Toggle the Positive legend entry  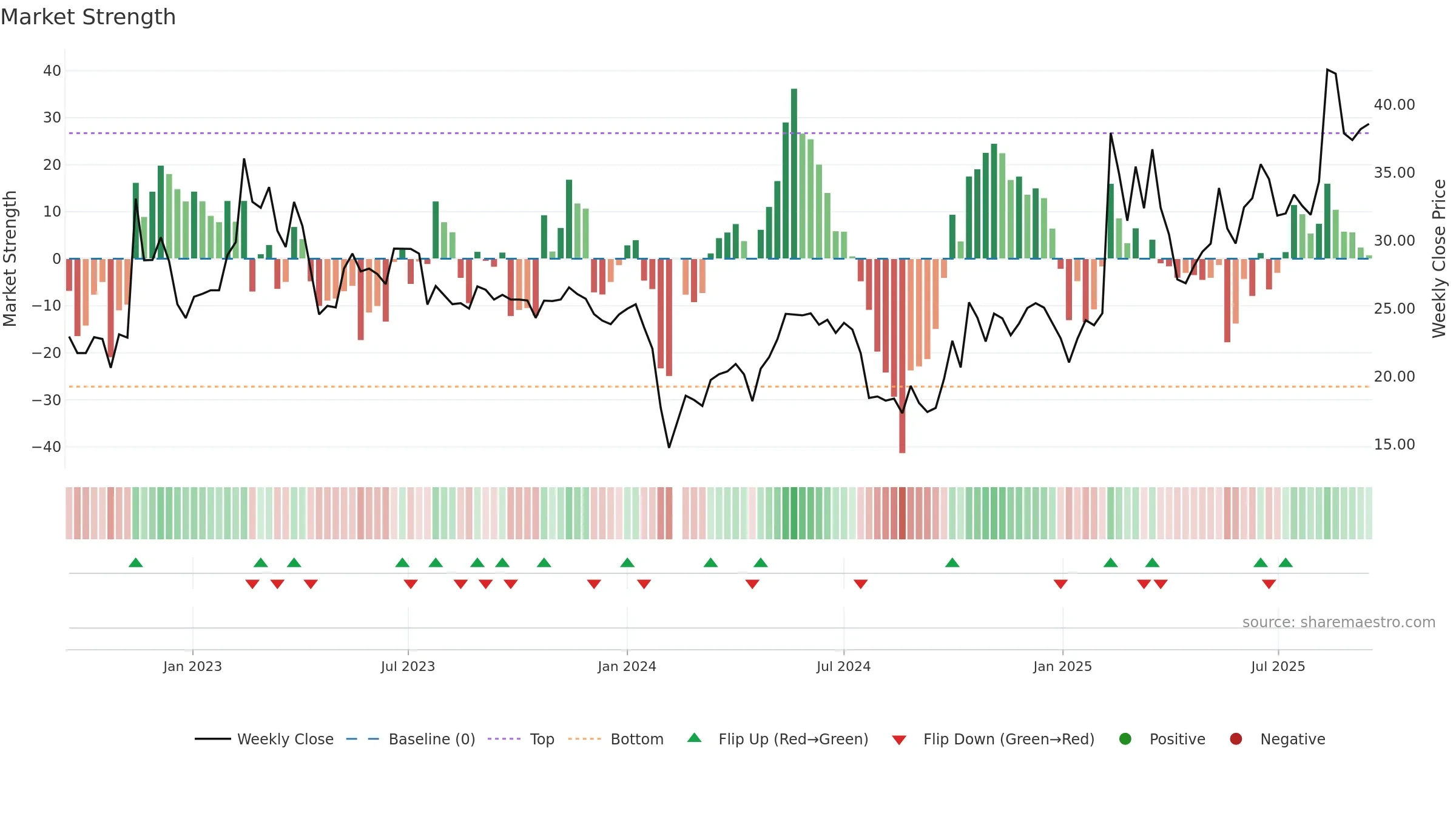point(1162,739)
